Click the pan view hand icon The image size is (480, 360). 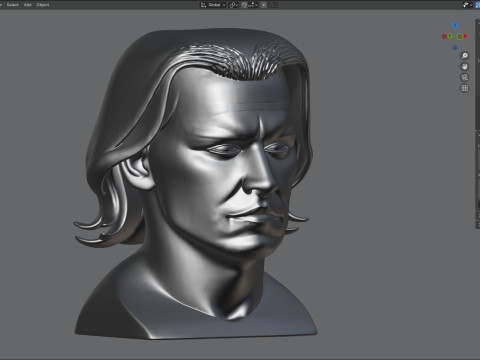coord(465,67)
